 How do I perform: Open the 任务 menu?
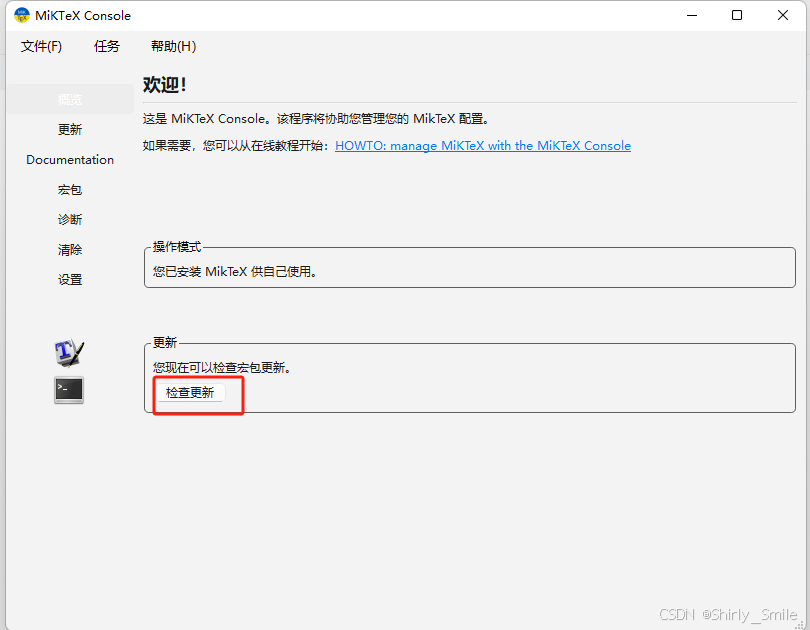(x=107, y=46)
